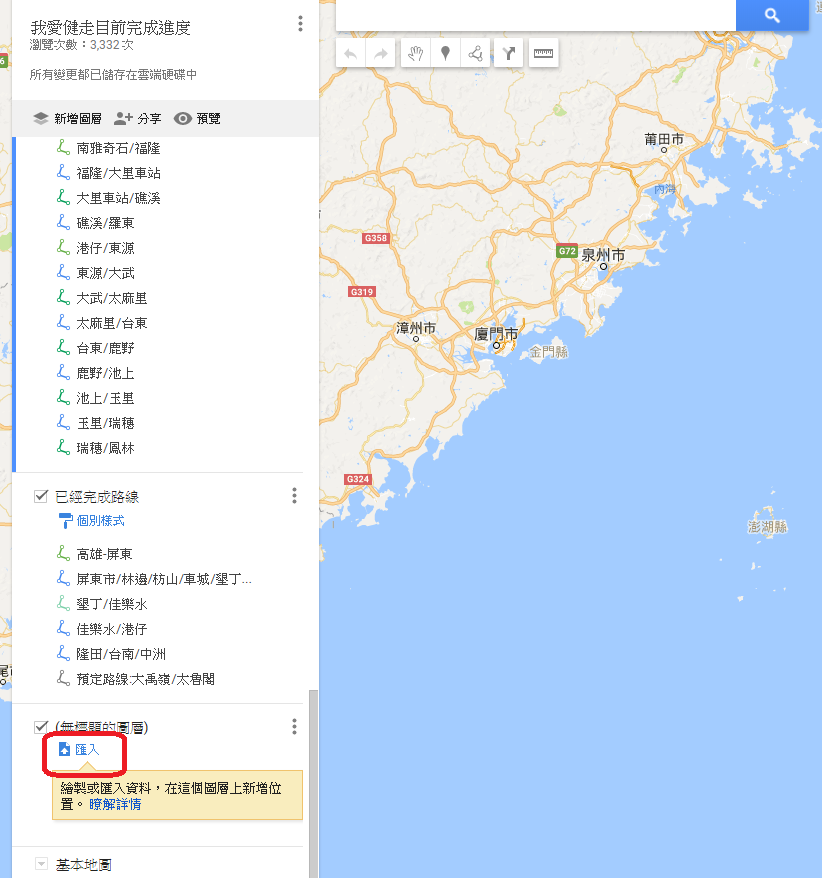Image resolution: width=822 pixels, height=878 pixels.
Task: Click the G319 road shield on map
Action: [362, 292]
